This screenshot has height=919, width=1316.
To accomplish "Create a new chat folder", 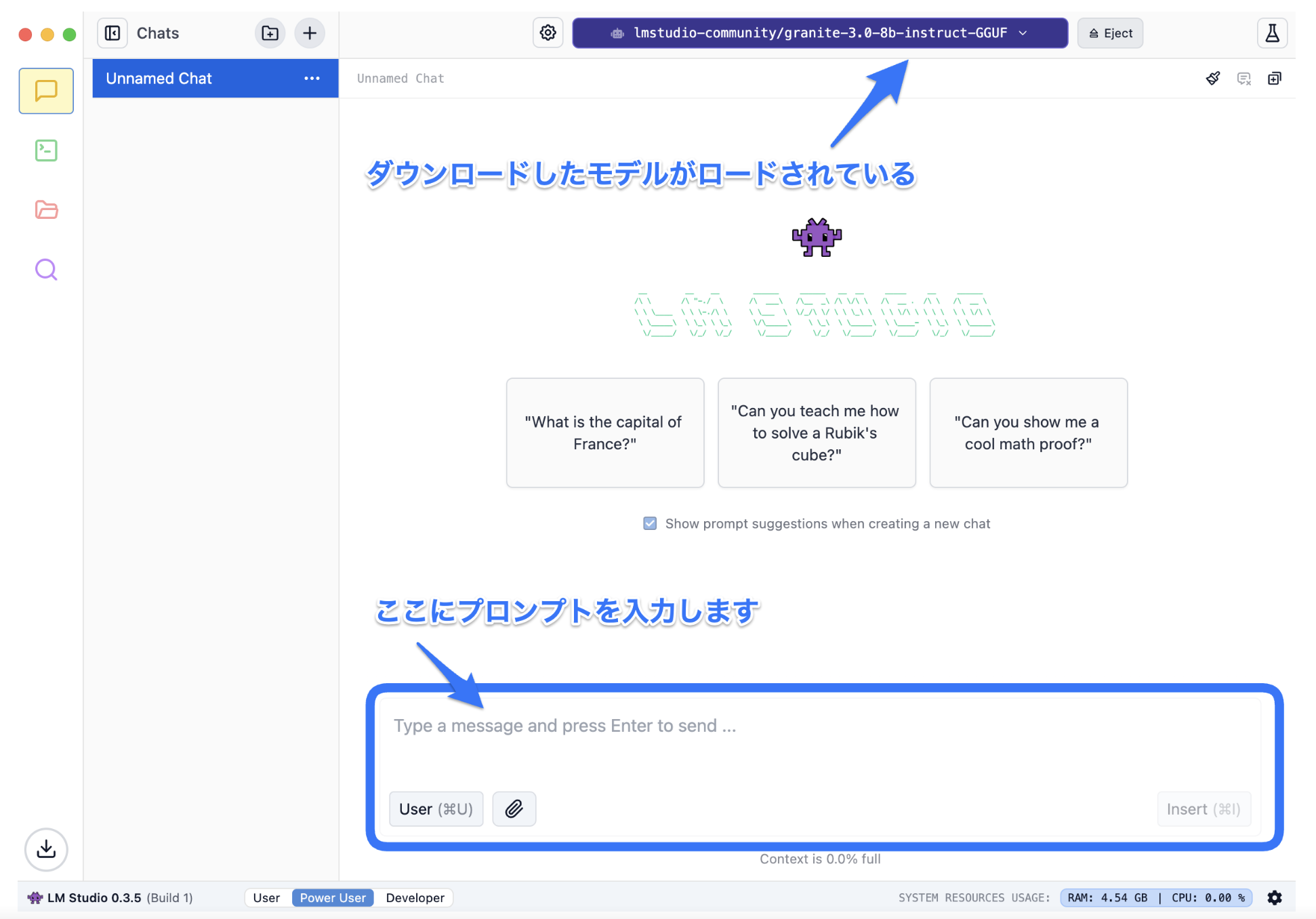I will [x=270, y=33].
